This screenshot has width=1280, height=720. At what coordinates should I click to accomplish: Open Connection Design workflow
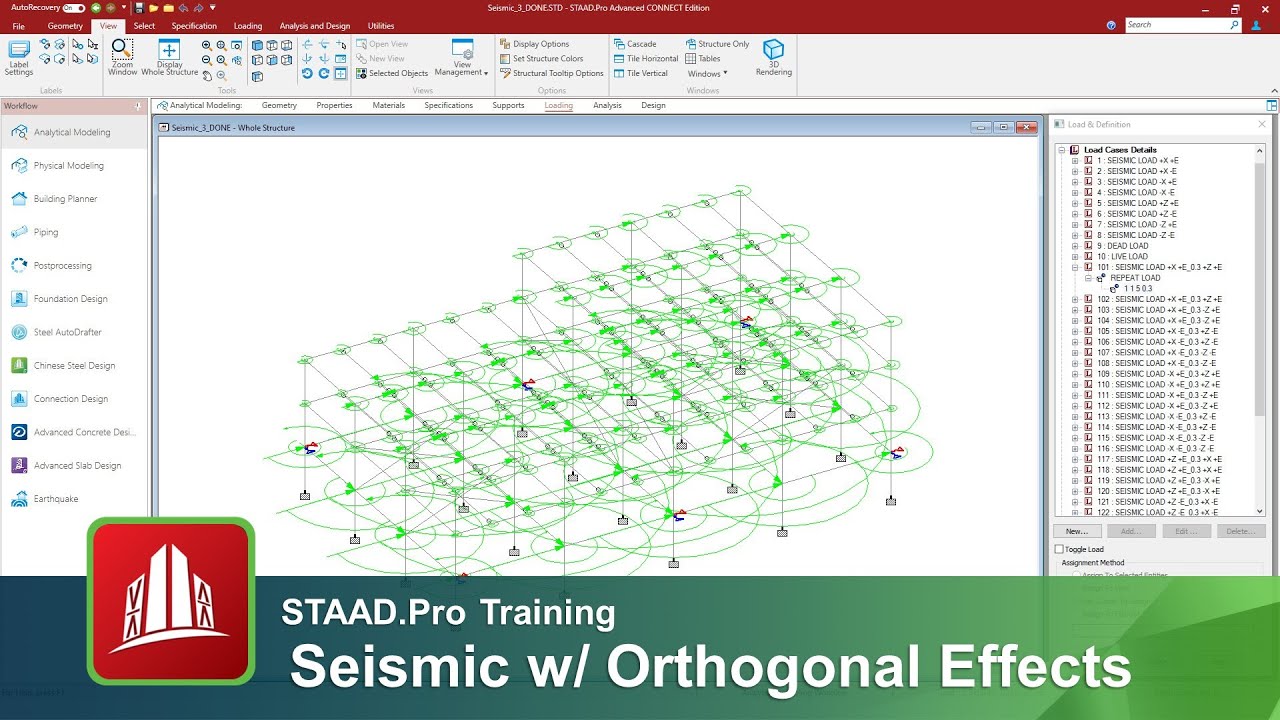pyautogui.click(x=75, y=399)
